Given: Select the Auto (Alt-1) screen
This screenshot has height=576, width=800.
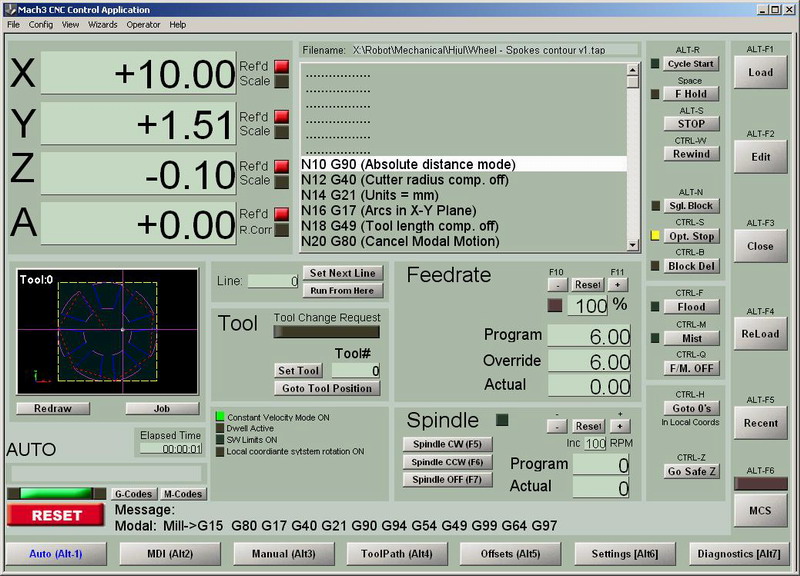Looking at the screenshot, I should pyautogui.click(x=56, y=554).
